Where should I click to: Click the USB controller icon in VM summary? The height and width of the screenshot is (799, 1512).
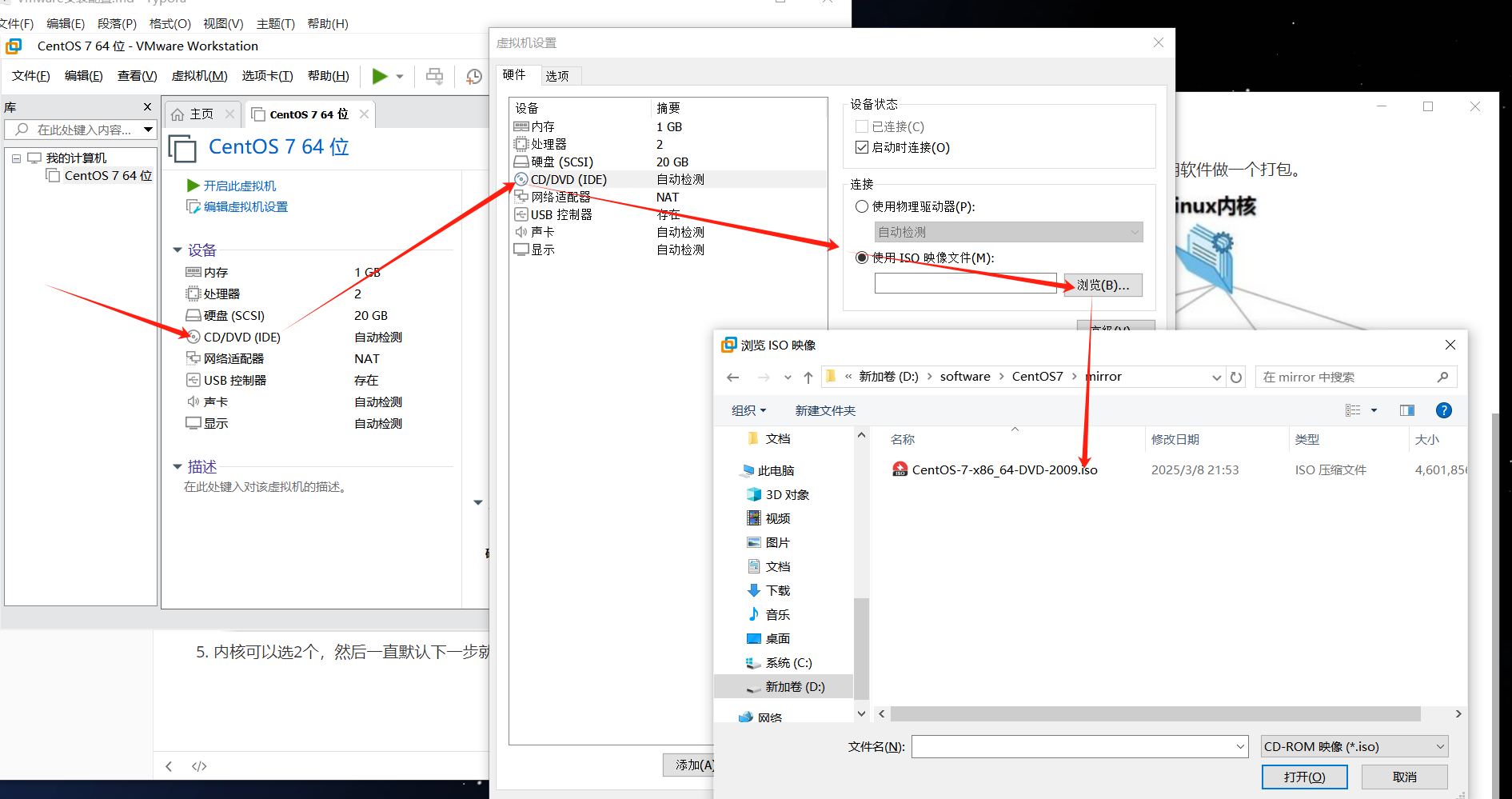[193, 380]
